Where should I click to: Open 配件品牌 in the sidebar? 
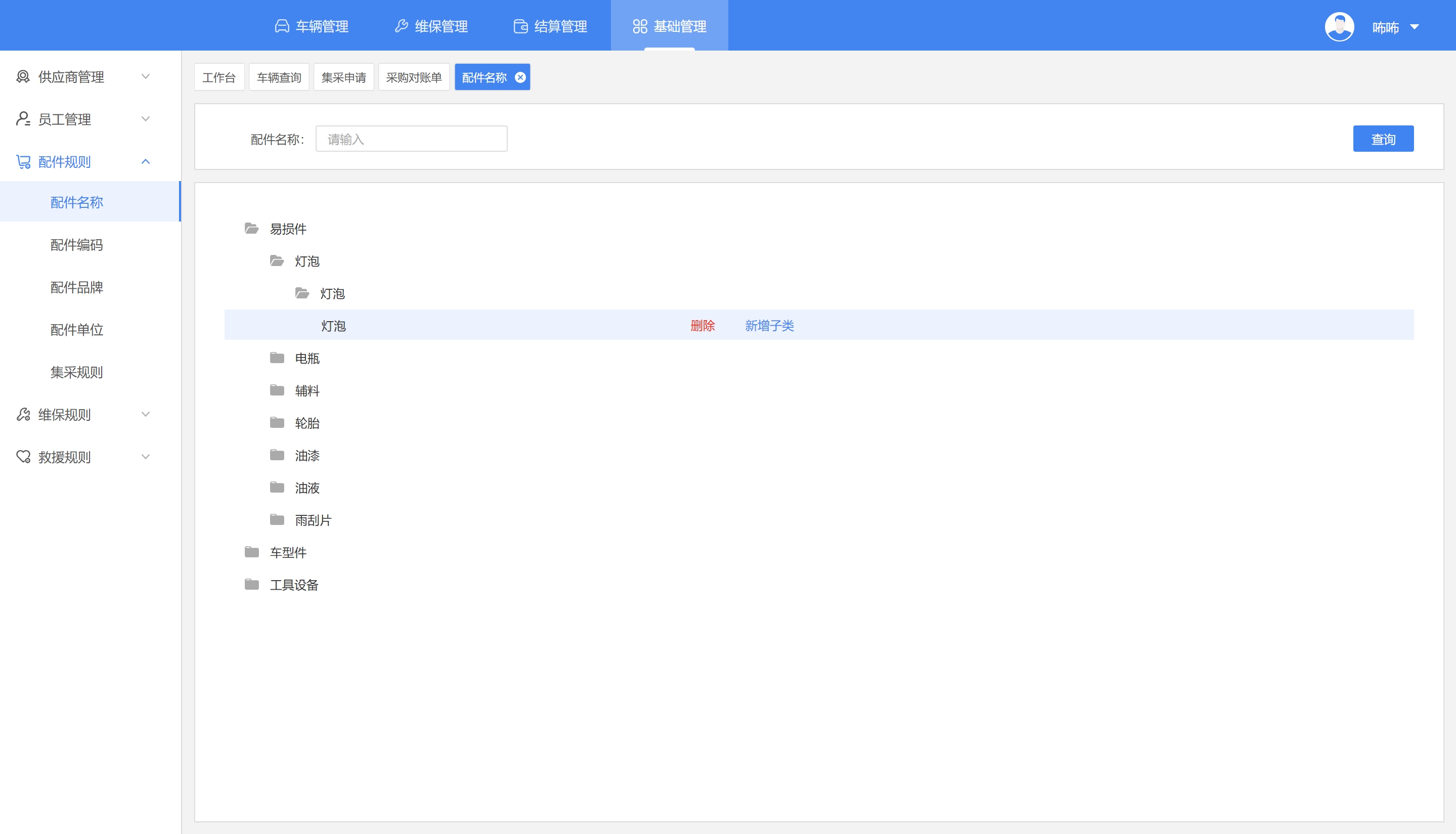pos(77,287)
